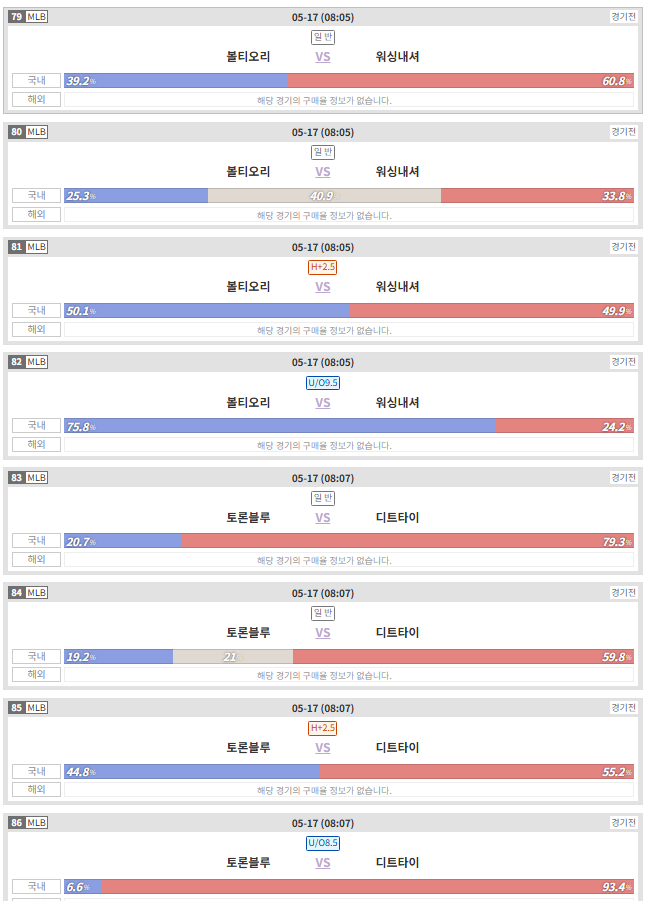647x901 pixels.
Task: Open the VS link for match 83
Action: tap(323, 518)
